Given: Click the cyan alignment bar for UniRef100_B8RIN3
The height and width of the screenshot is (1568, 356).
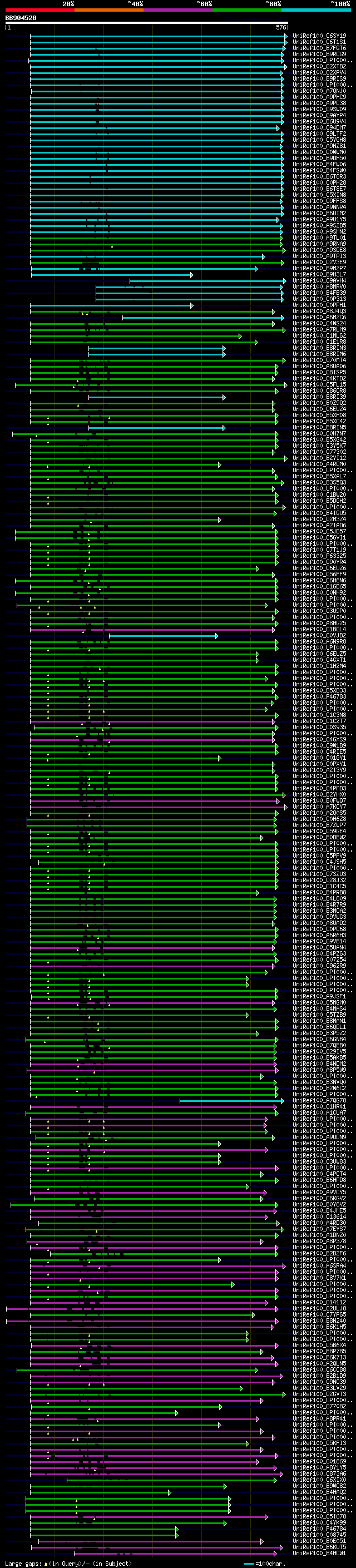Looking at the screenshot, I should (x=156, y=348).
